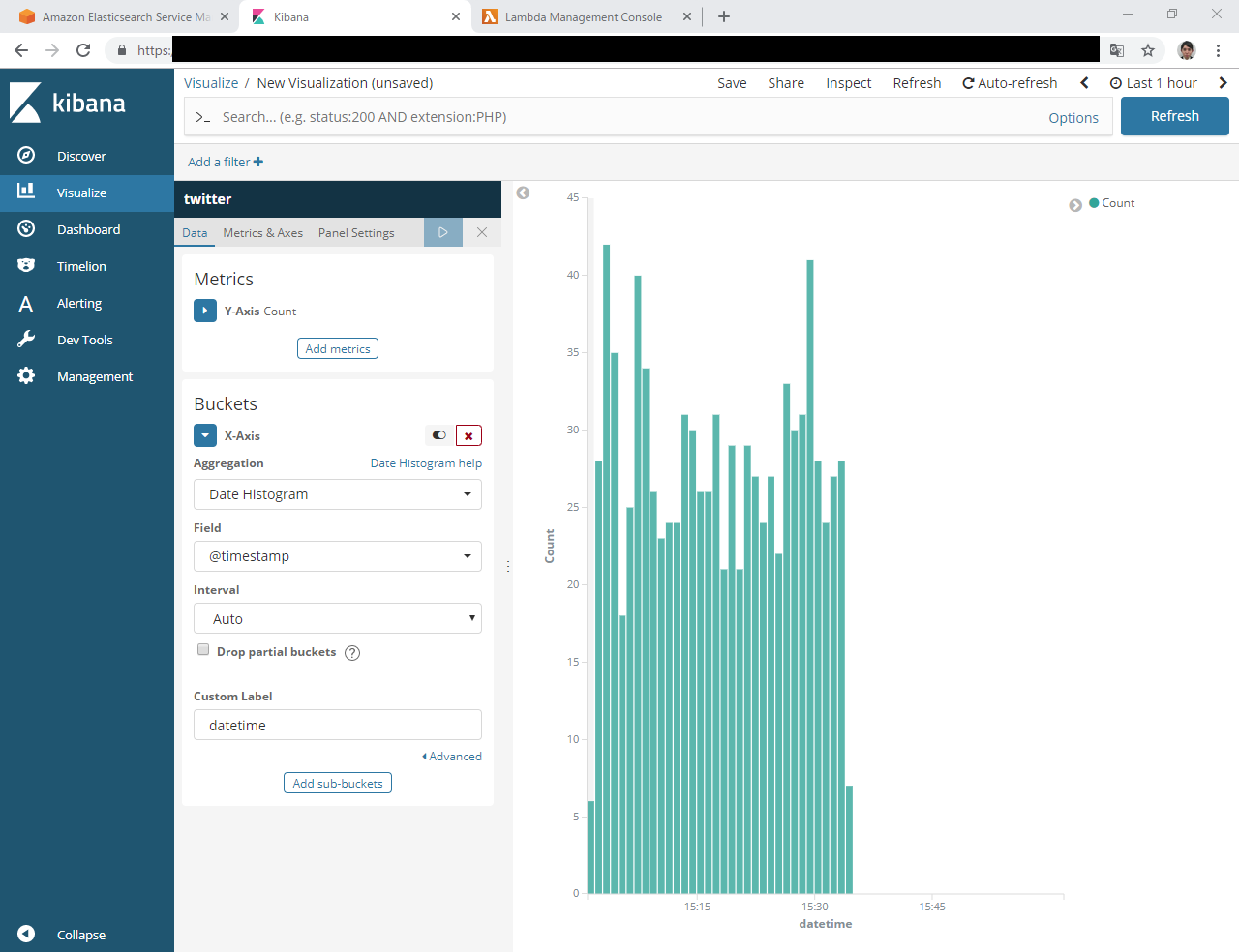The image size is (1239, 952).
Task: Click the Timelion icon in sidebar
Action: pos(26,266)
